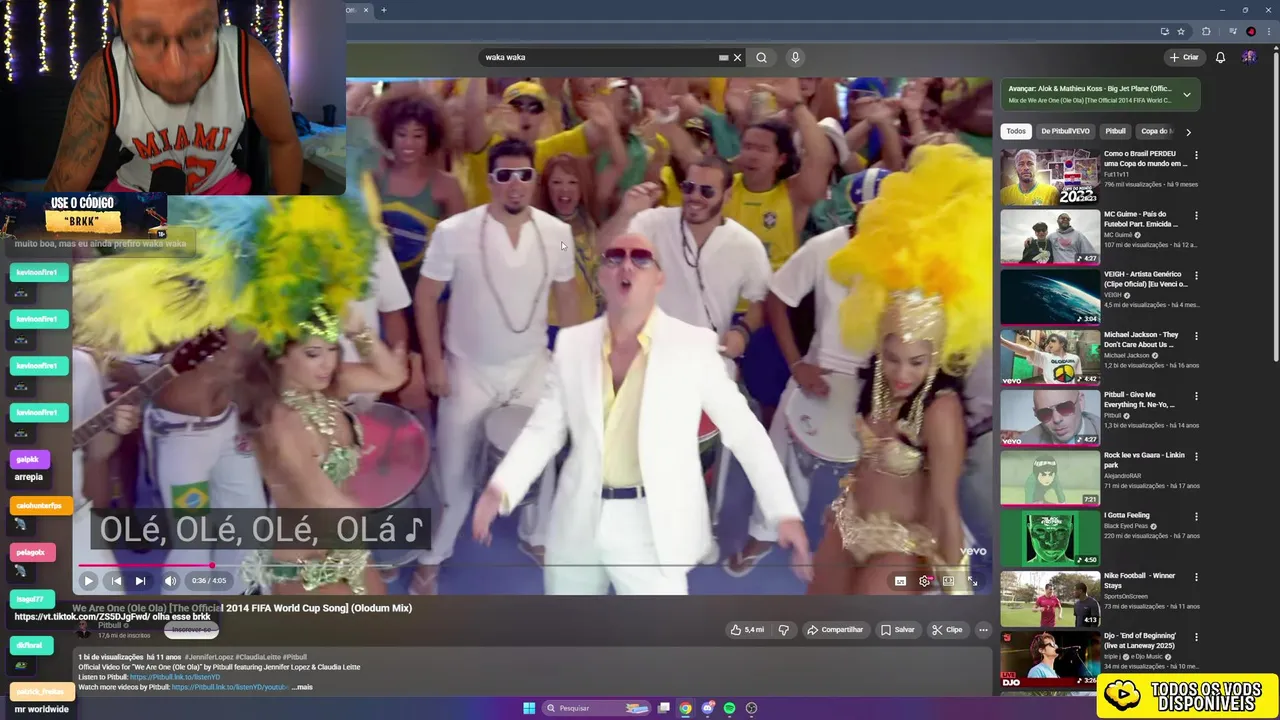The image size is (1280, 720).
Task: Open options for Give Me Everything
Action: (x=1196, y=396)
